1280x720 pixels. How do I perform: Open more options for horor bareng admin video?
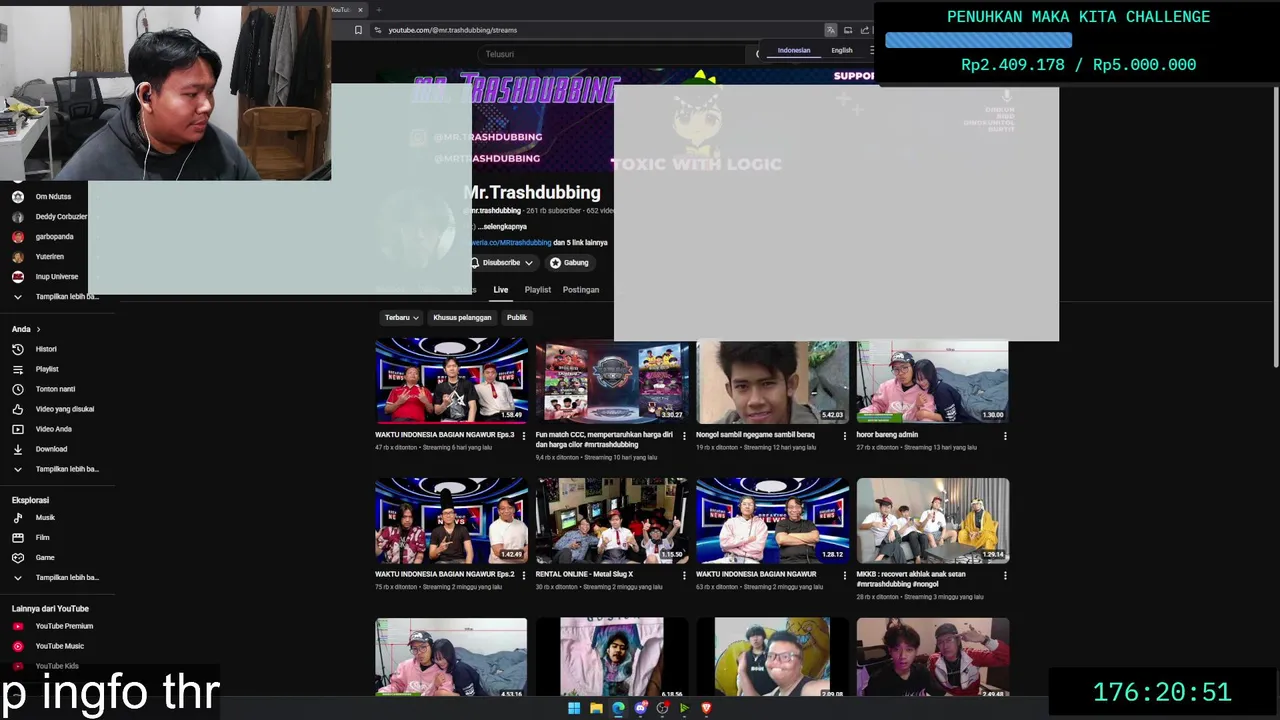1005,436
